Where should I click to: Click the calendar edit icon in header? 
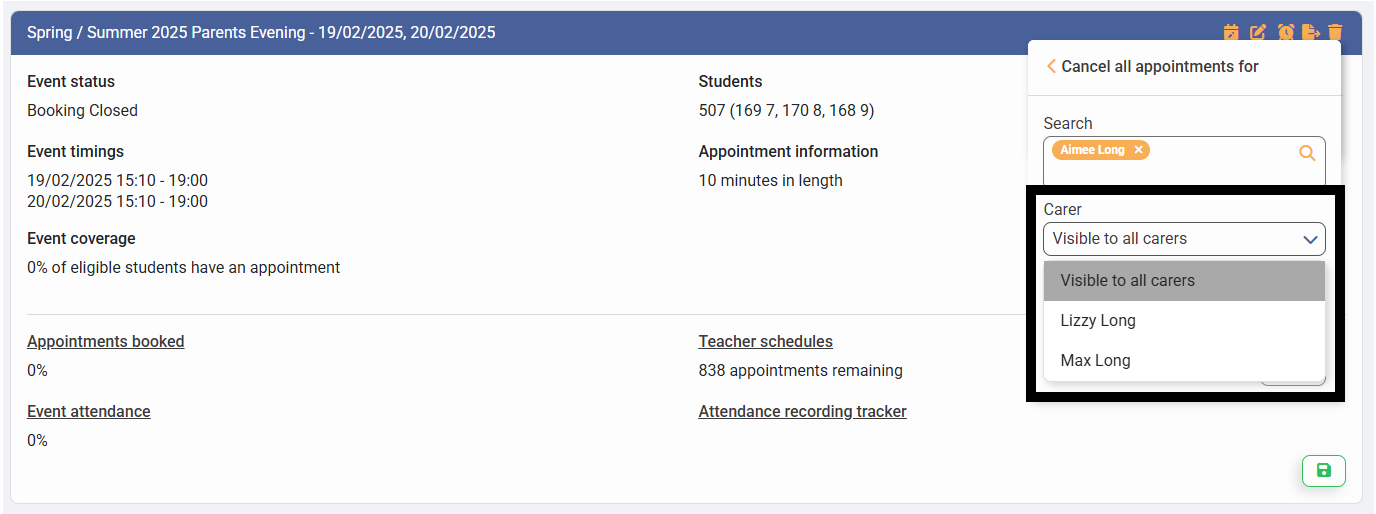[x=1231, y=32]
